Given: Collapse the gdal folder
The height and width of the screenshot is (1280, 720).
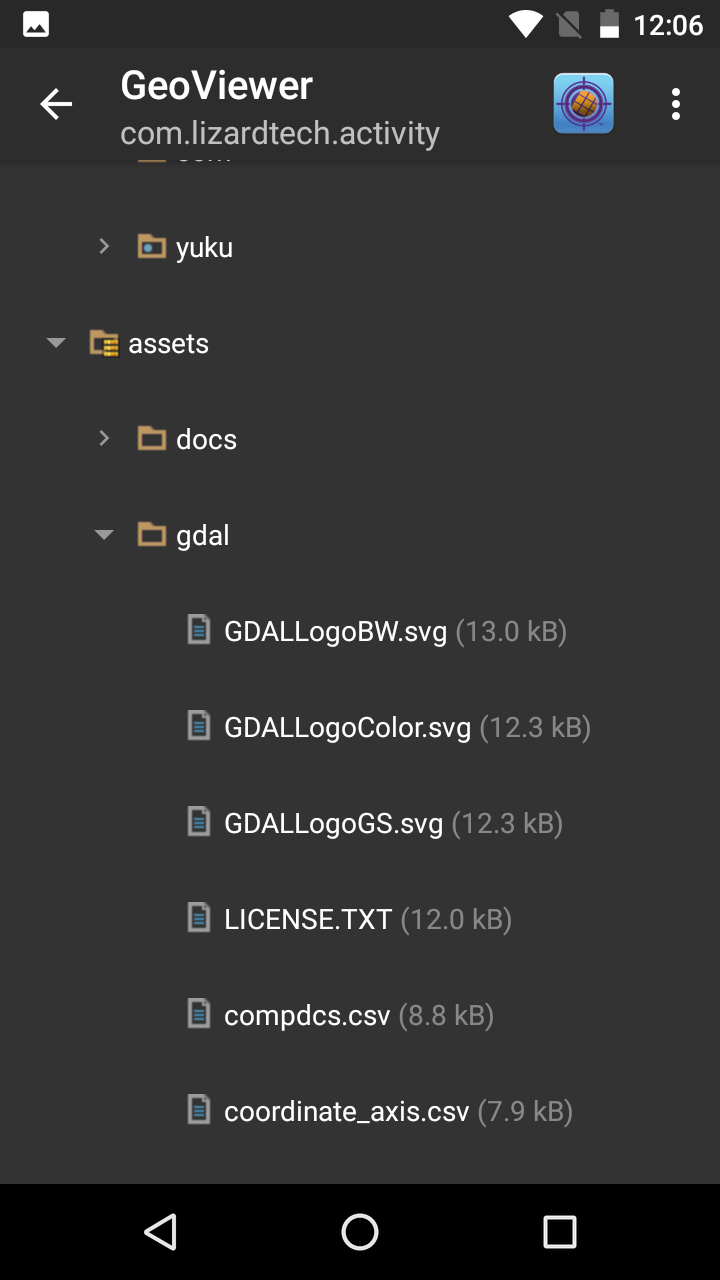Looking at the screenshot, I should pyautogui.click(x=104, y=535).
